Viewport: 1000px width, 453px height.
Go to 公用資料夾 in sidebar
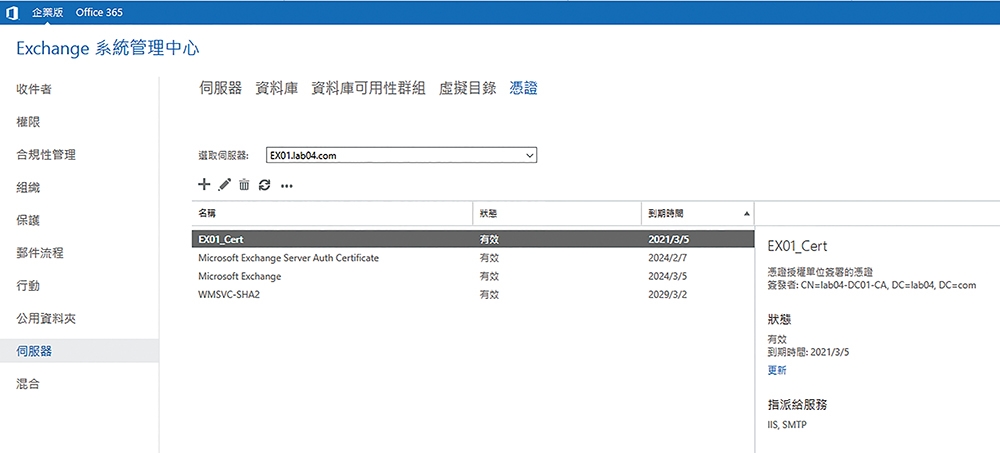click(46, 318)
